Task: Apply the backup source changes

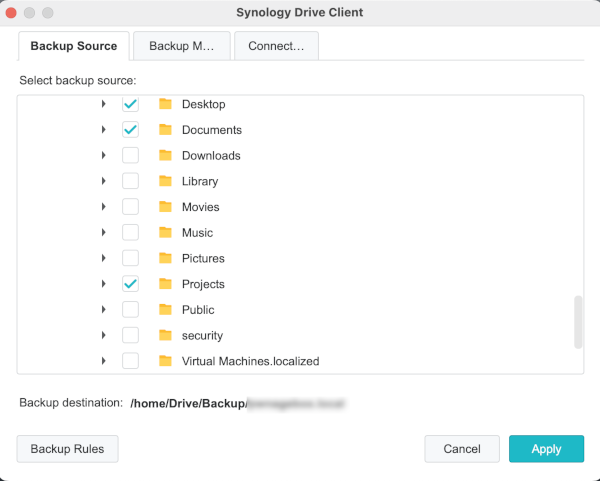Action: (x=546, y=449)
